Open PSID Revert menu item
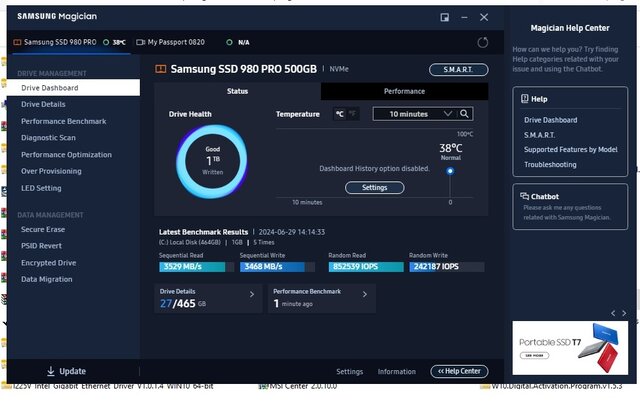640x401 pixels. tap(41, 246)
